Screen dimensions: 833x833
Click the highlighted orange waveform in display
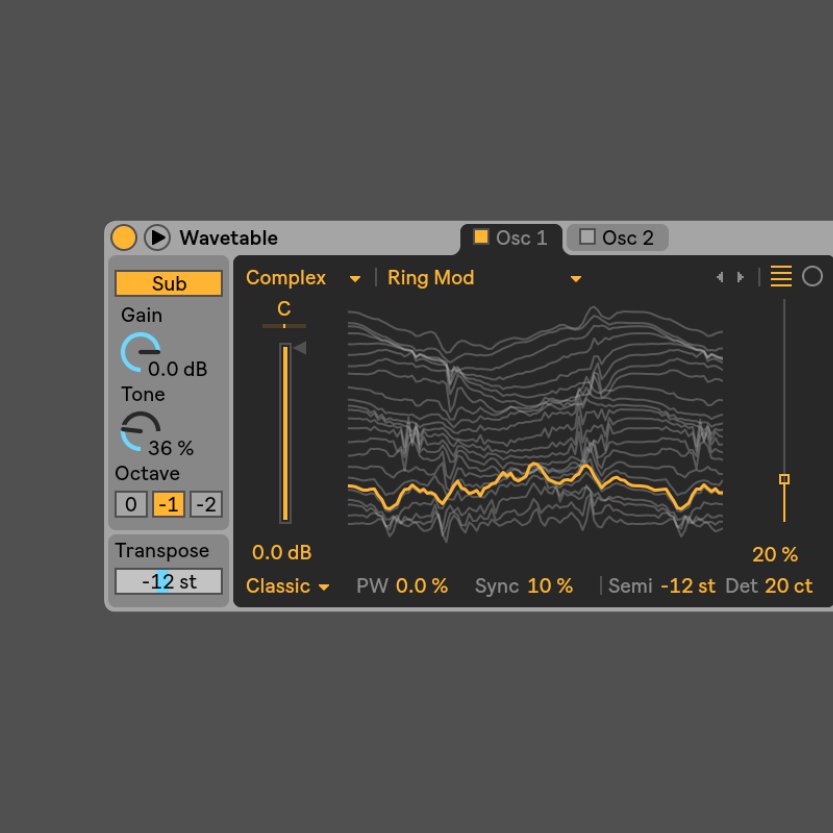click(535, 487)
